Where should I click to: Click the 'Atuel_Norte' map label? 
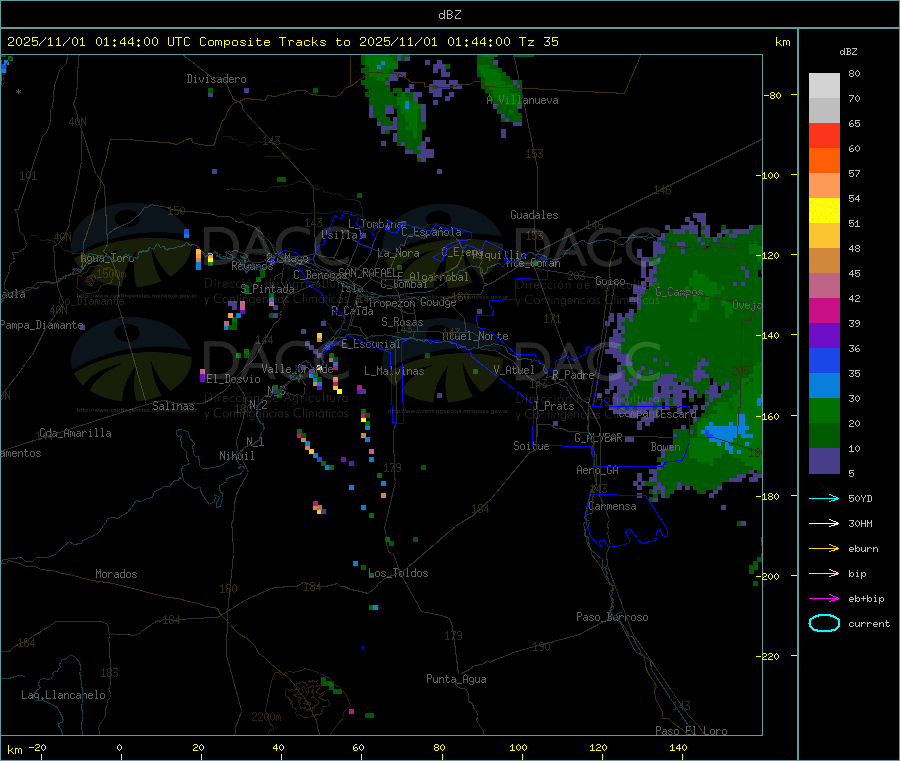click(475, 336)
